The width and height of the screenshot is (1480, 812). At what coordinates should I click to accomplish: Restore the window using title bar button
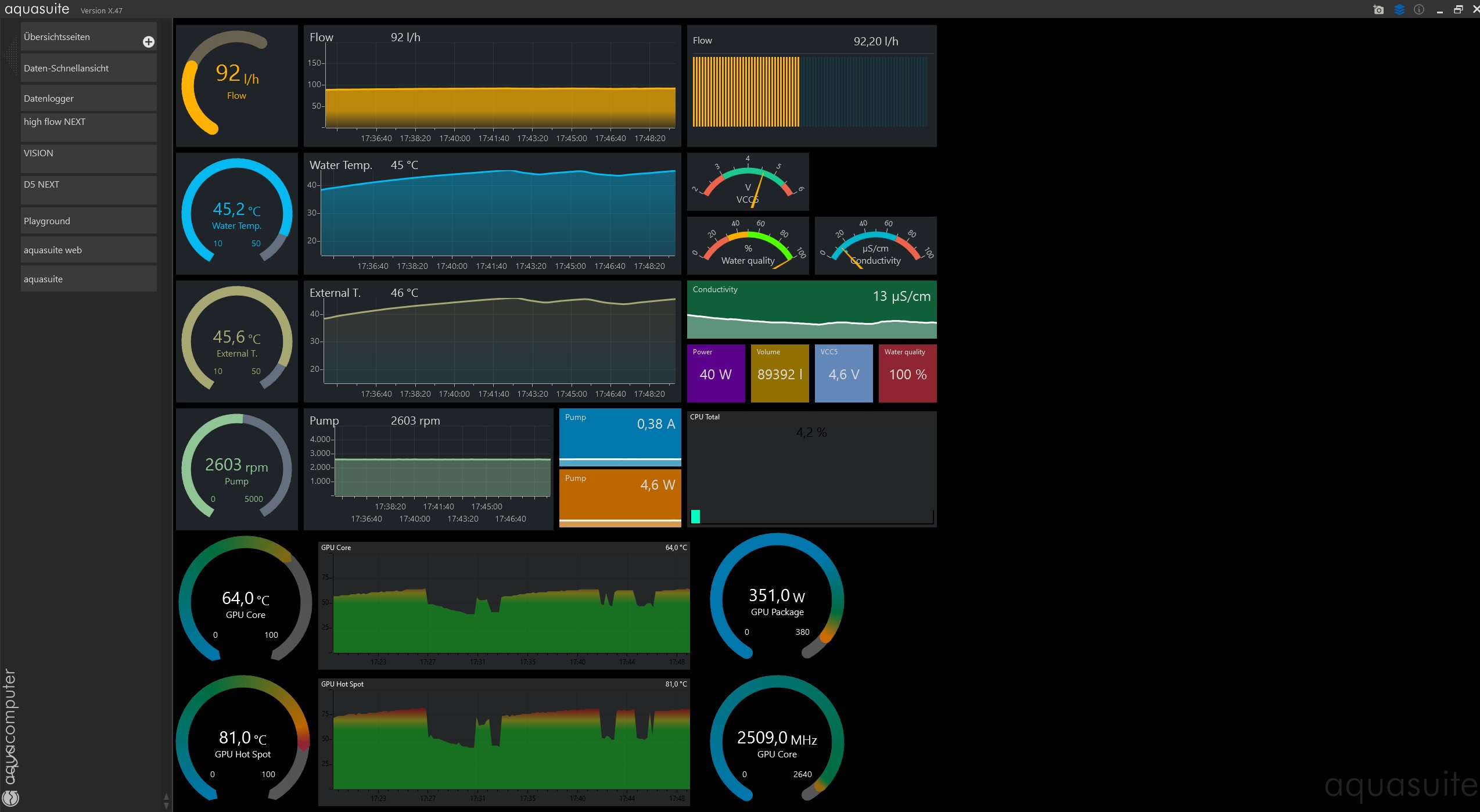coord(1458,9)
